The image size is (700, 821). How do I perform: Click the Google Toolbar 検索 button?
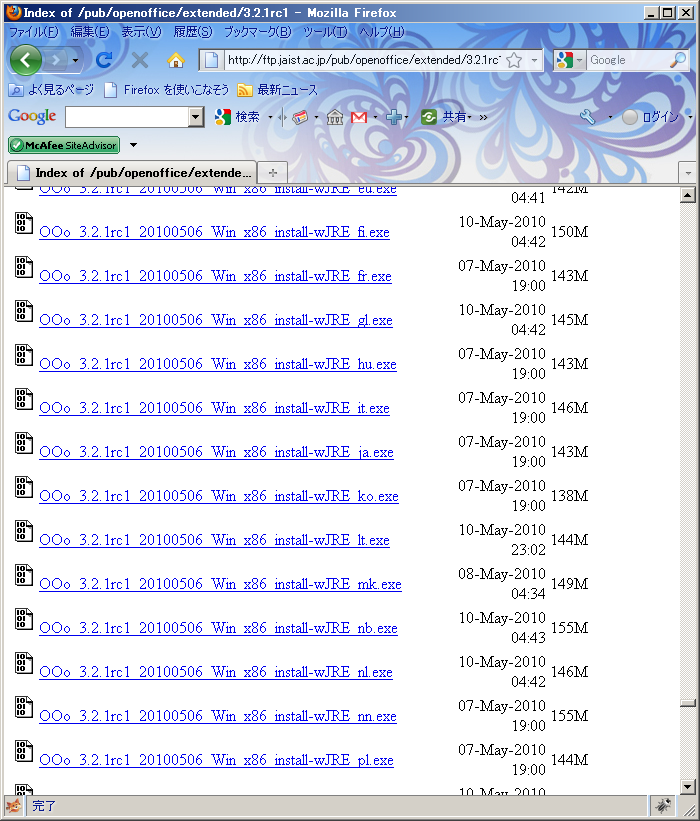pyautogui.click(x=237, y=117)
